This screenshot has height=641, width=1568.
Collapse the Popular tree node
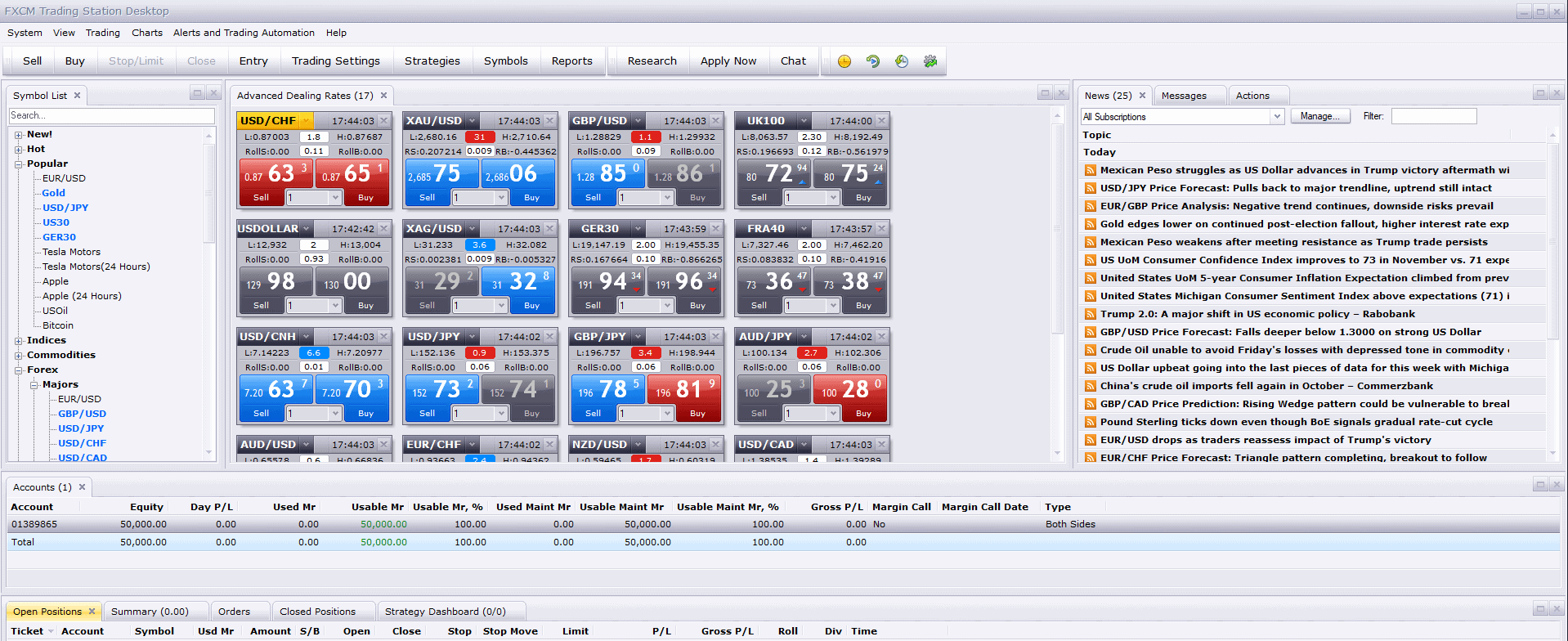(19, 164)
